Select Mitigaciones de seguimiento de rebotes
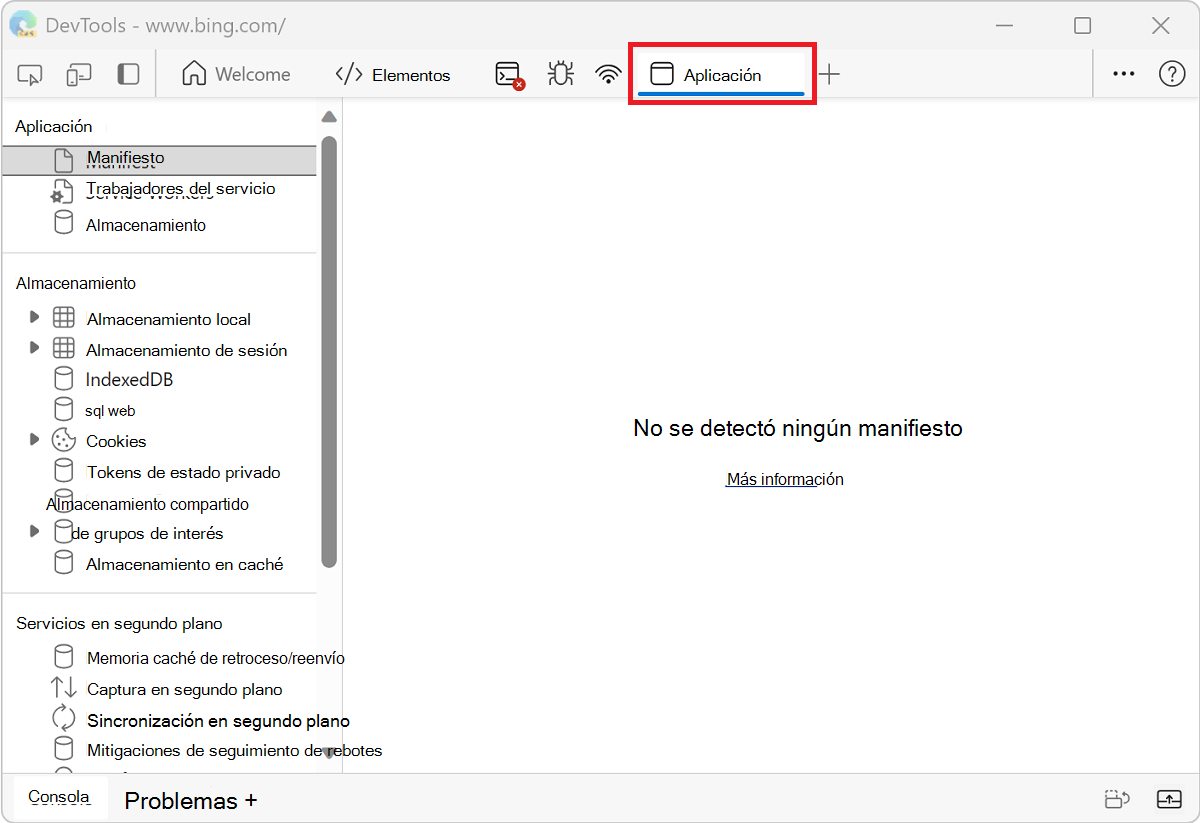1200x823 pixels. [234, 750]
